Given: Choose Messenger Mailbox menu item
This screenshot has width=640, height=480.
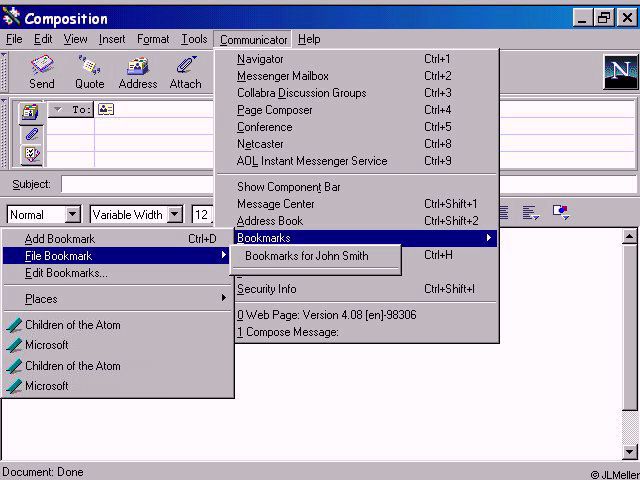Looking at the screenshot, I should click(357, 76).
